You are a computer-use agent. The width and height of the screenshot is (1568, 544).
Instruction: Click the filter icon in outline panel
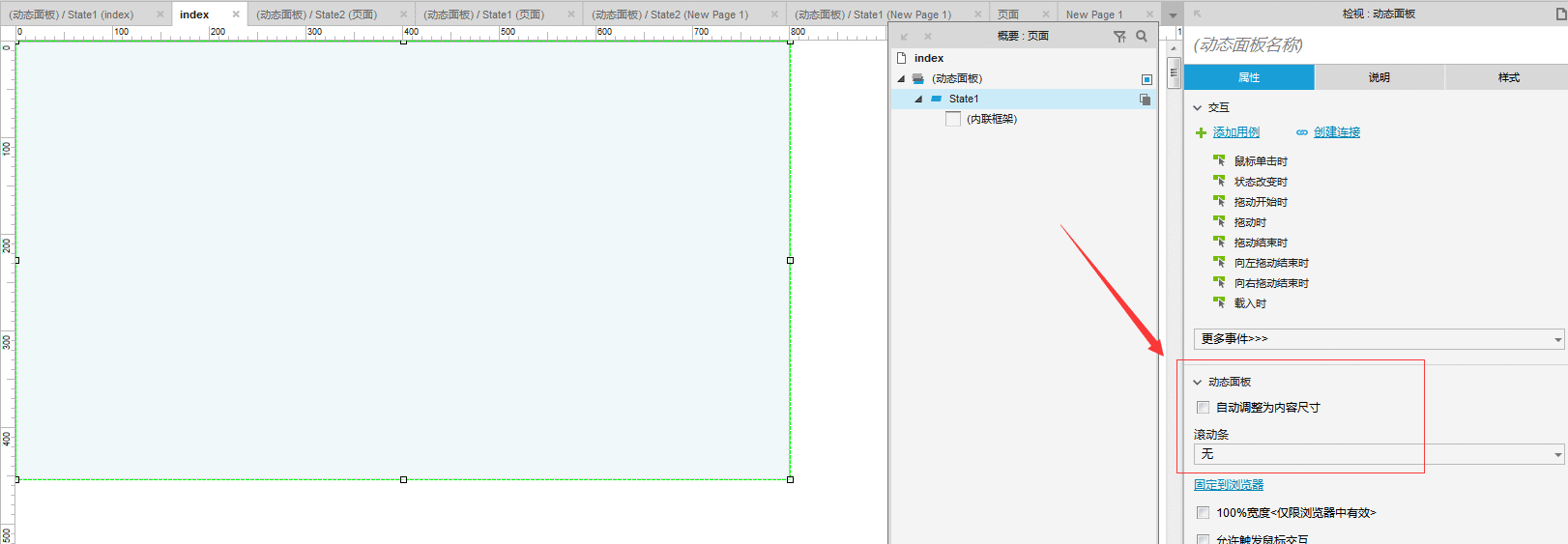pyautogui.click(x=1119, y=37)
